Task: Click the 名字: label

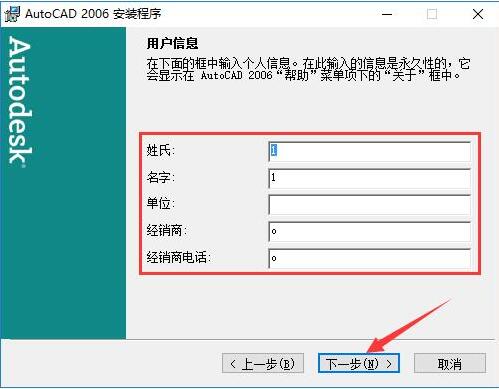Action: 161,177
